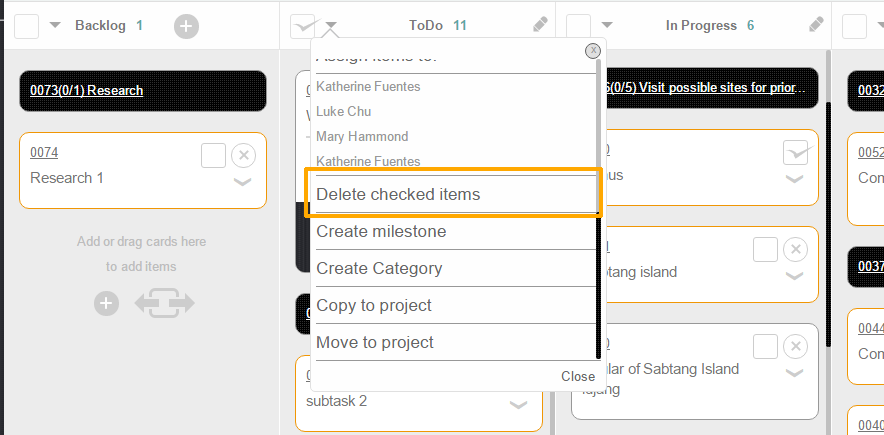
Task: Expand the subtask 2 card chevron
Action: tap(518, 405)
